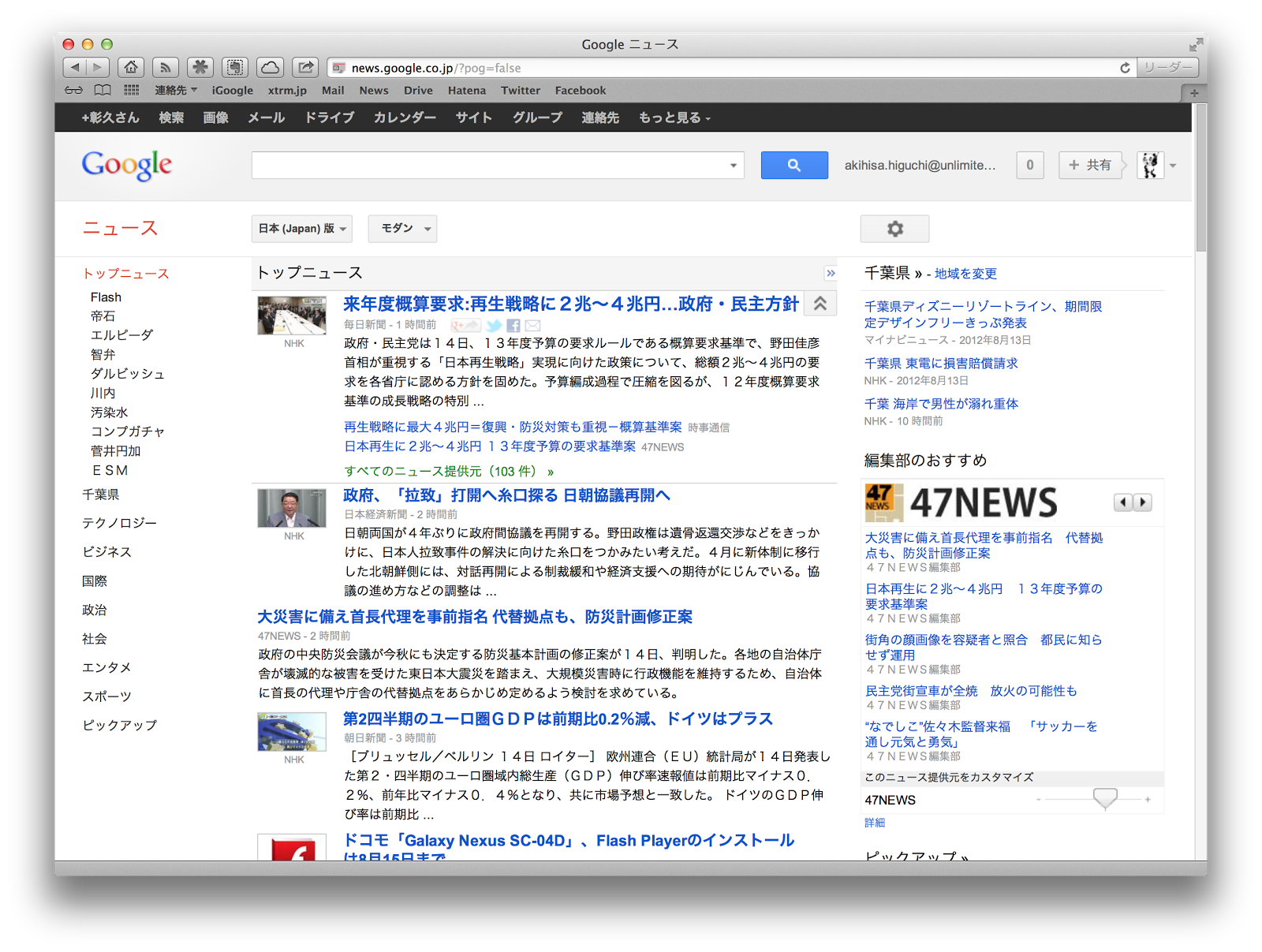Screen dimensions: 1262x952
Task: Share first article on Facebook
Action: [513, 325]
